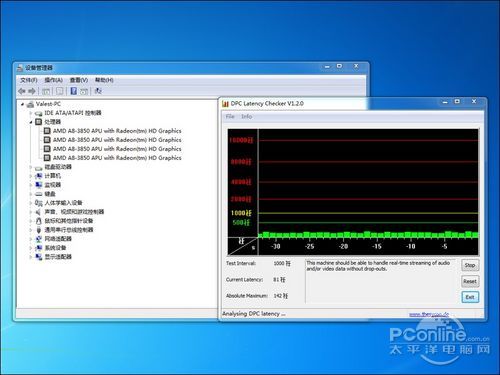The image size is (500, 375).
Task: Click the DPC latency bar graph
Action: point(353,192)
